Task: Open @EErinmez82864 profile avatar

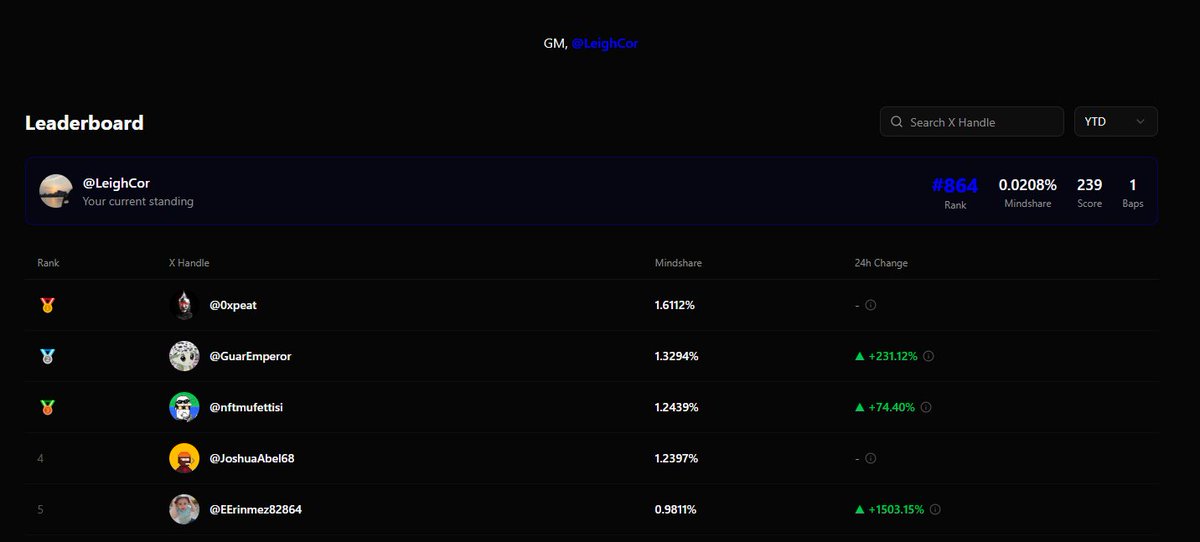Action: click(184, 509)
